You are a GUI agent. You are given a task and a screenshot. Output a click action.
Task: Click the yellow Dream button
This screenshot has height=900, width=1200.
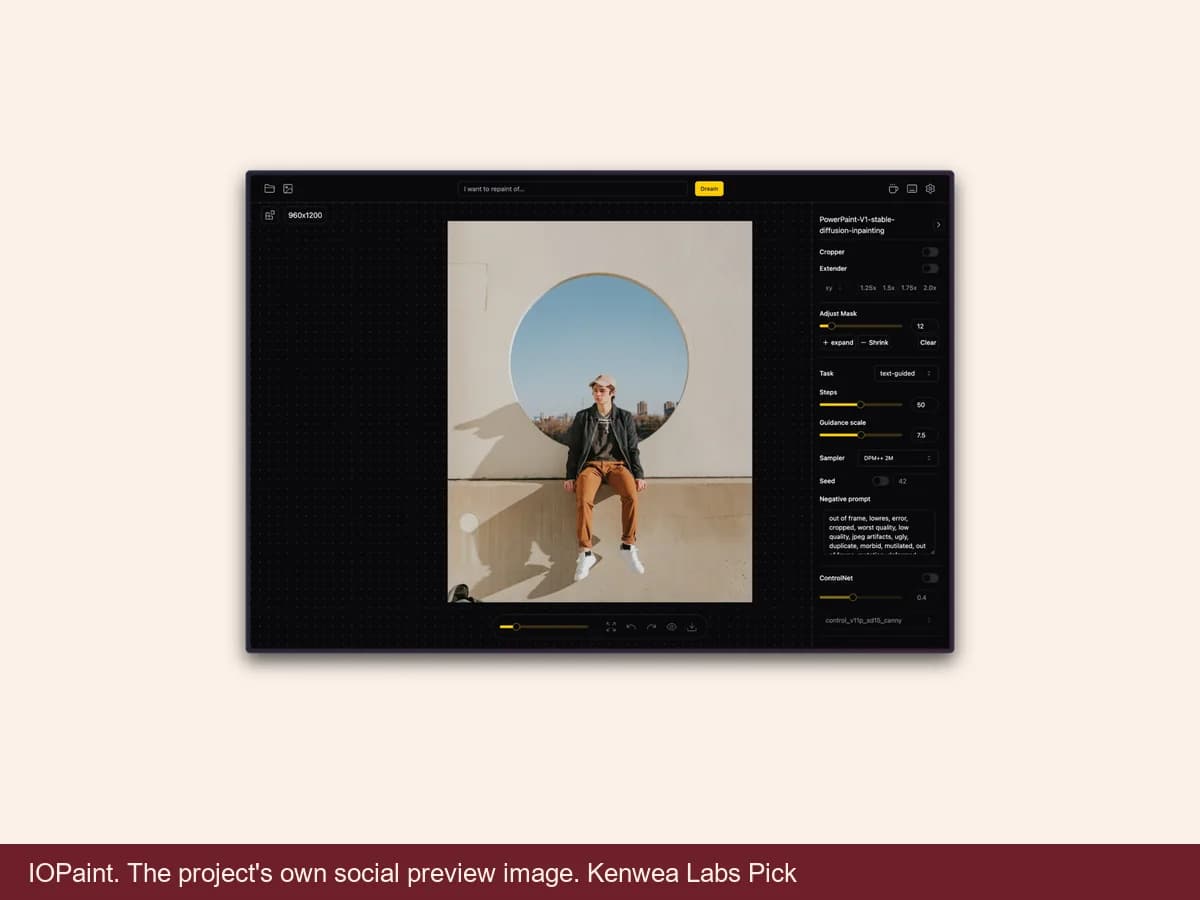point(709,188)
